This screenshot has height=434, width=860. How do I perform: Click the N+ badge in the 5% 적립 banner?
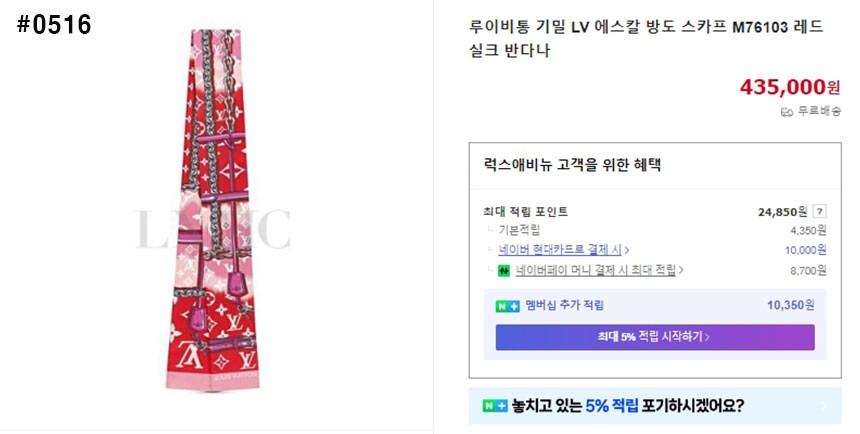point(495,406)
